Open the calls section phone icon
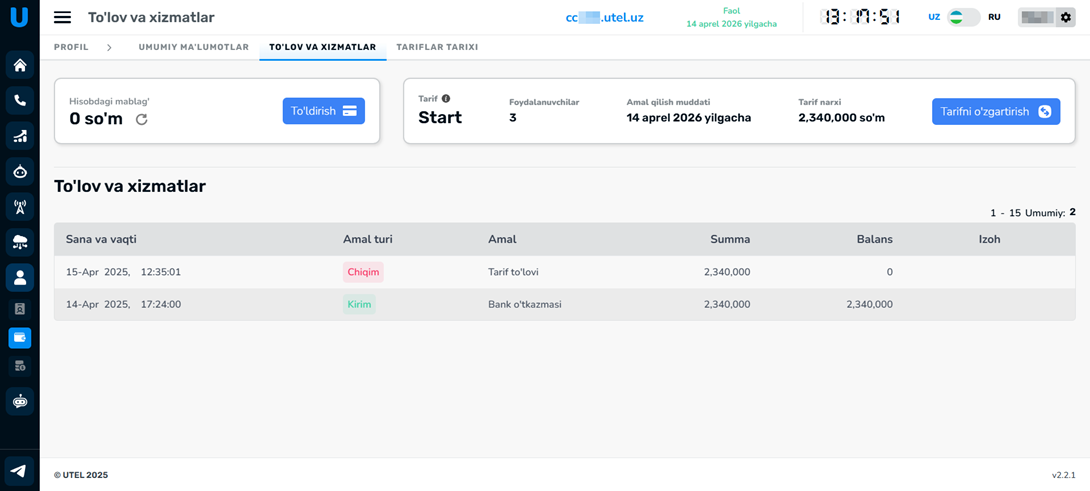Image resolution: width=1090 pixels, height=491 pixels. point(19,101)
